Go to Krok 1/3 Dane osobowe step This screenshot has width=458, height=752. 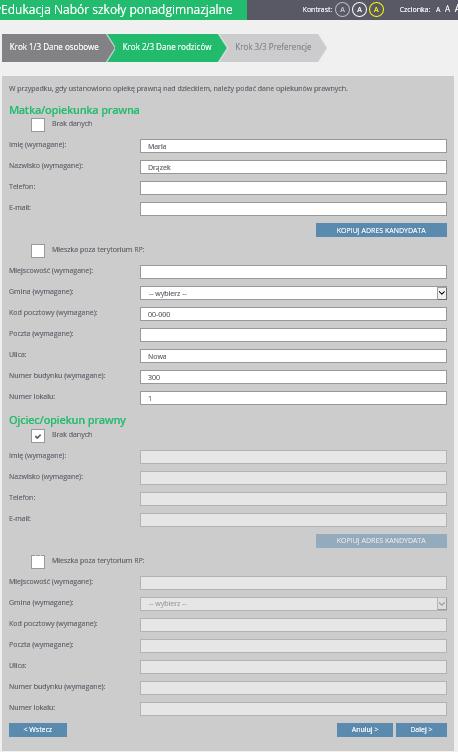[54, 47]
